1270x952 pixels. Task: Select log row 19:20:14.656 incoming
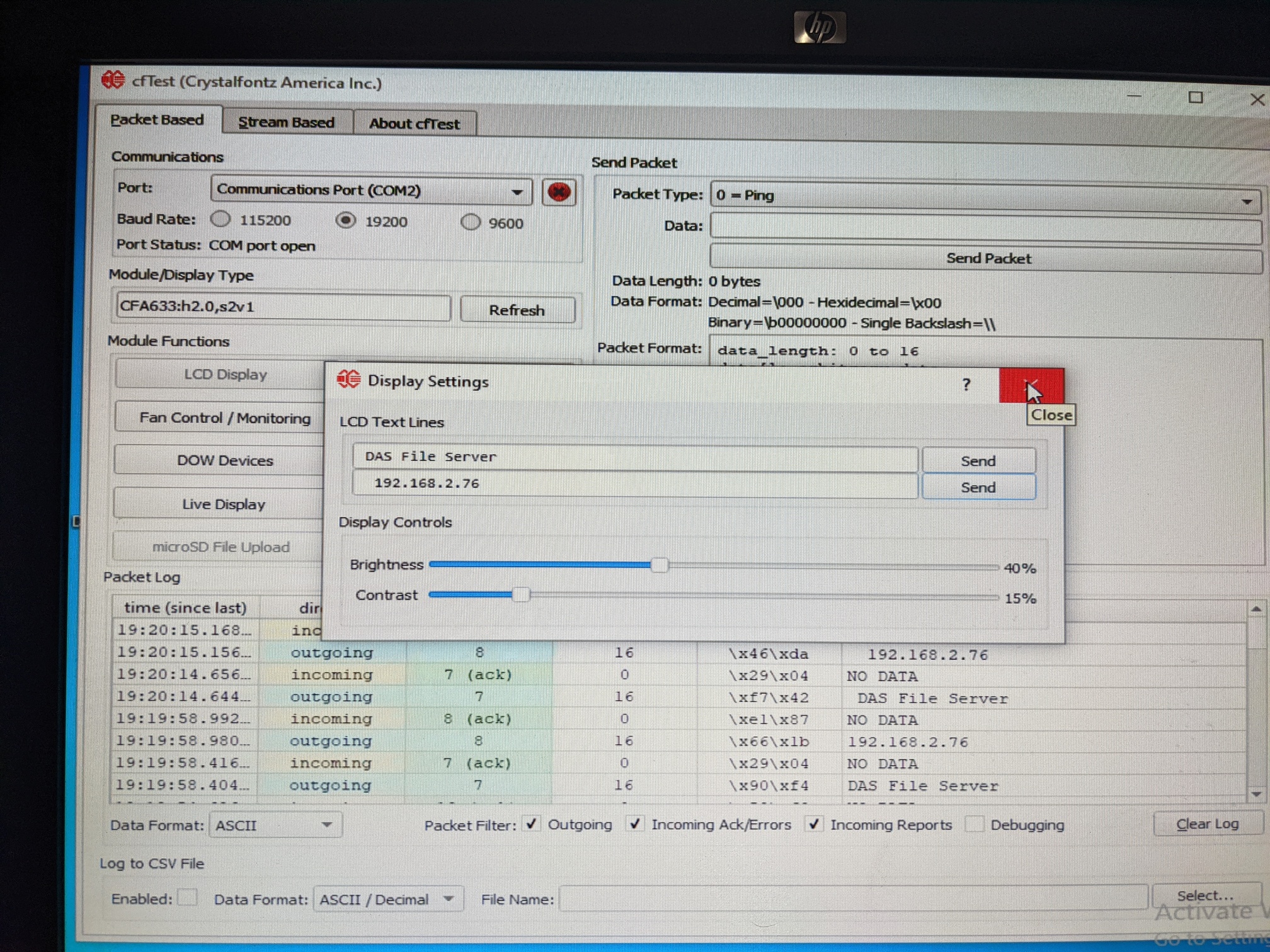pos(679,675)
